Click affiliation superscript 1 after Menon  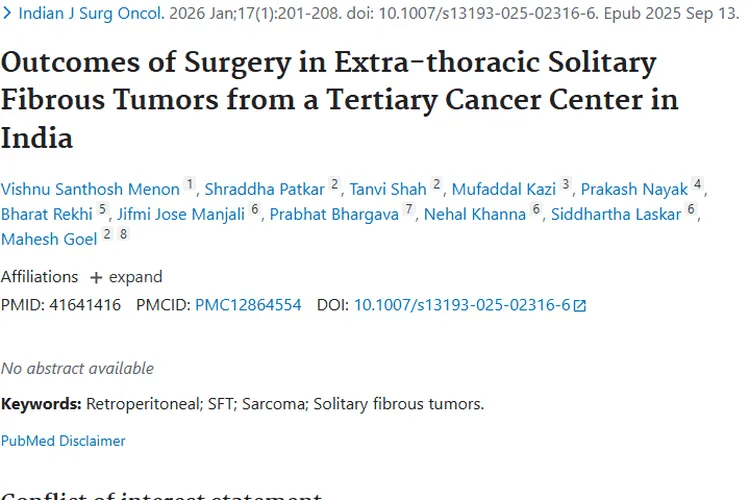[189, 186]
